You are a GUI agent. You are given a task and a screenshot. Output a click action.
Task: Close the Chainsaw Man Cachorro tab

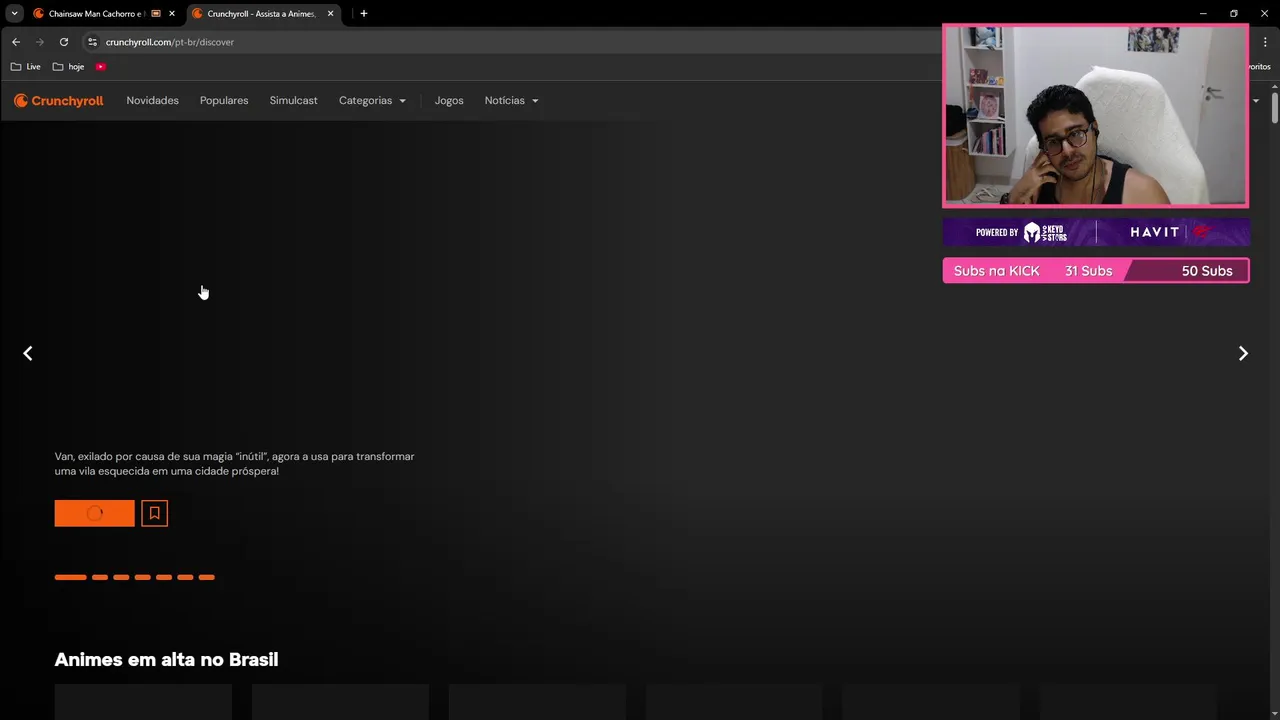point(172,14)
